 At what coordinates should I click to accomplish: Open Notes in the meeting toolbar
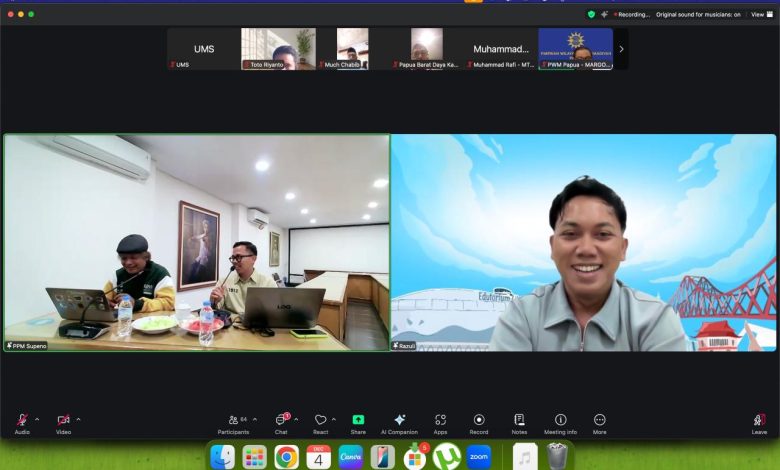coord(519,420)
